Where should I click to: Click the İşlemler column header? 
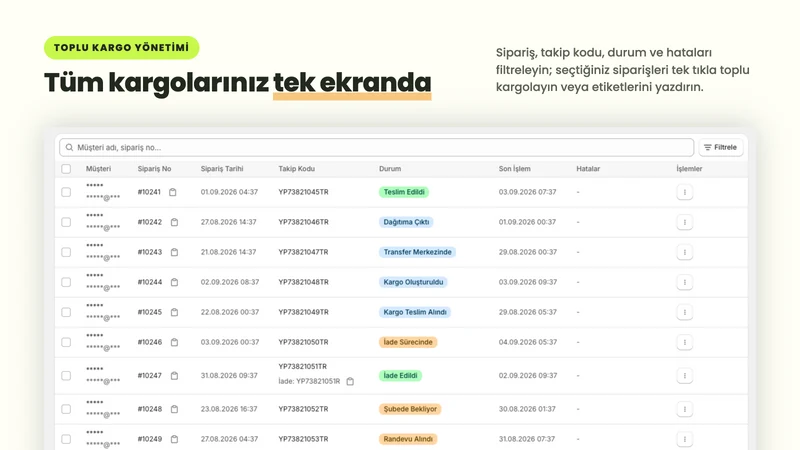[689, 169]
